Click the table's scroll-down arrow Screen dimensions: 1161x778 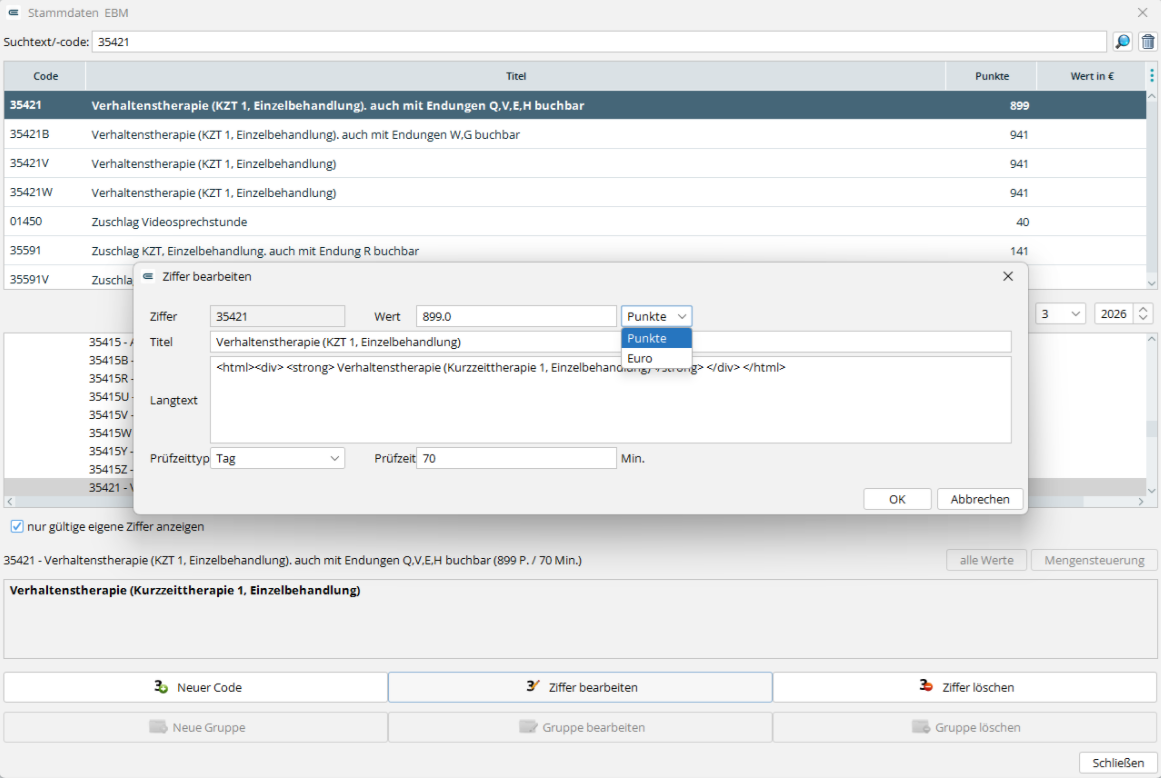(x=1151, y=283)
